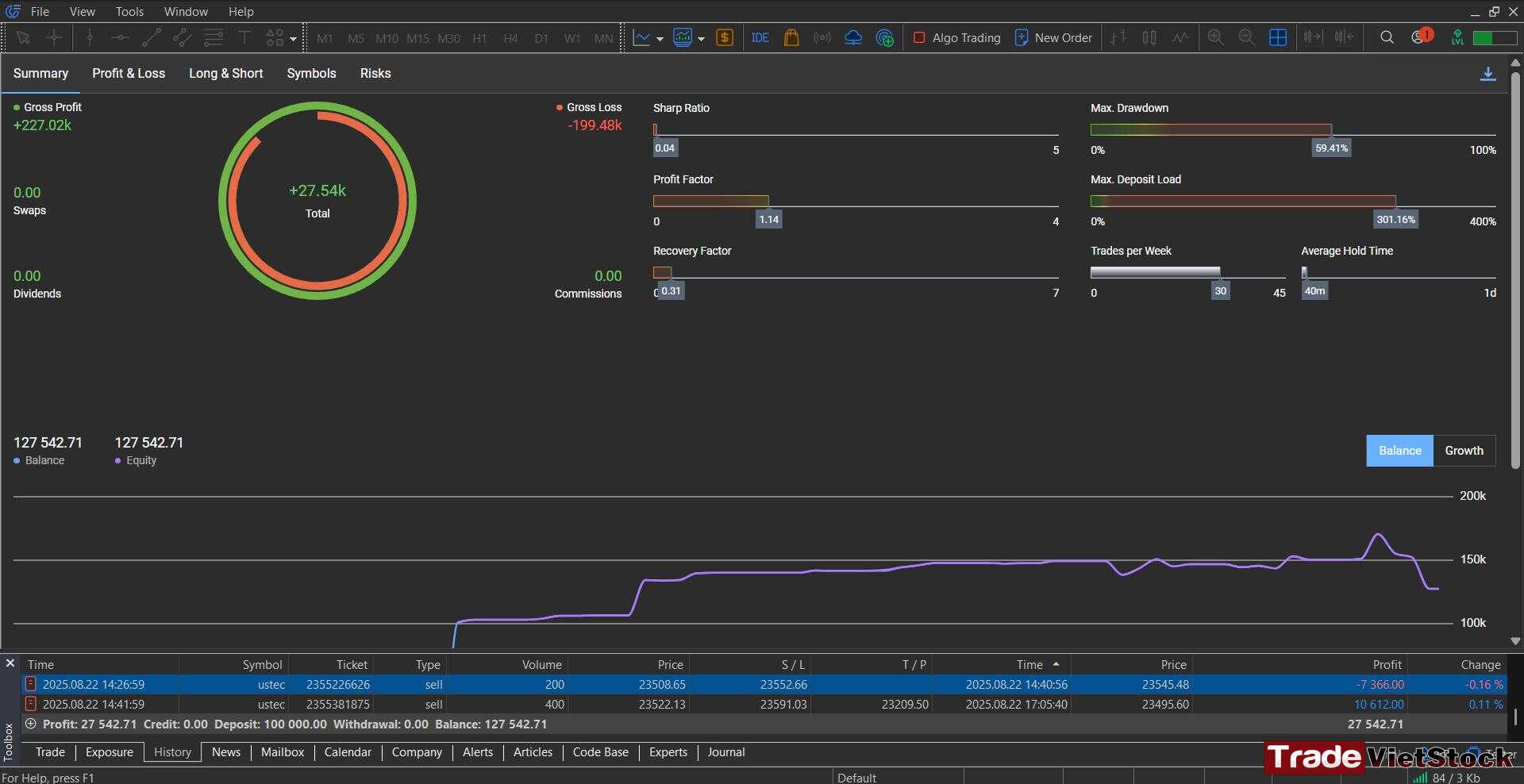The width and height of the screenshot is (1524, 784).
Task: Click the report vertical scrollbar
Action: [1515, 270]
